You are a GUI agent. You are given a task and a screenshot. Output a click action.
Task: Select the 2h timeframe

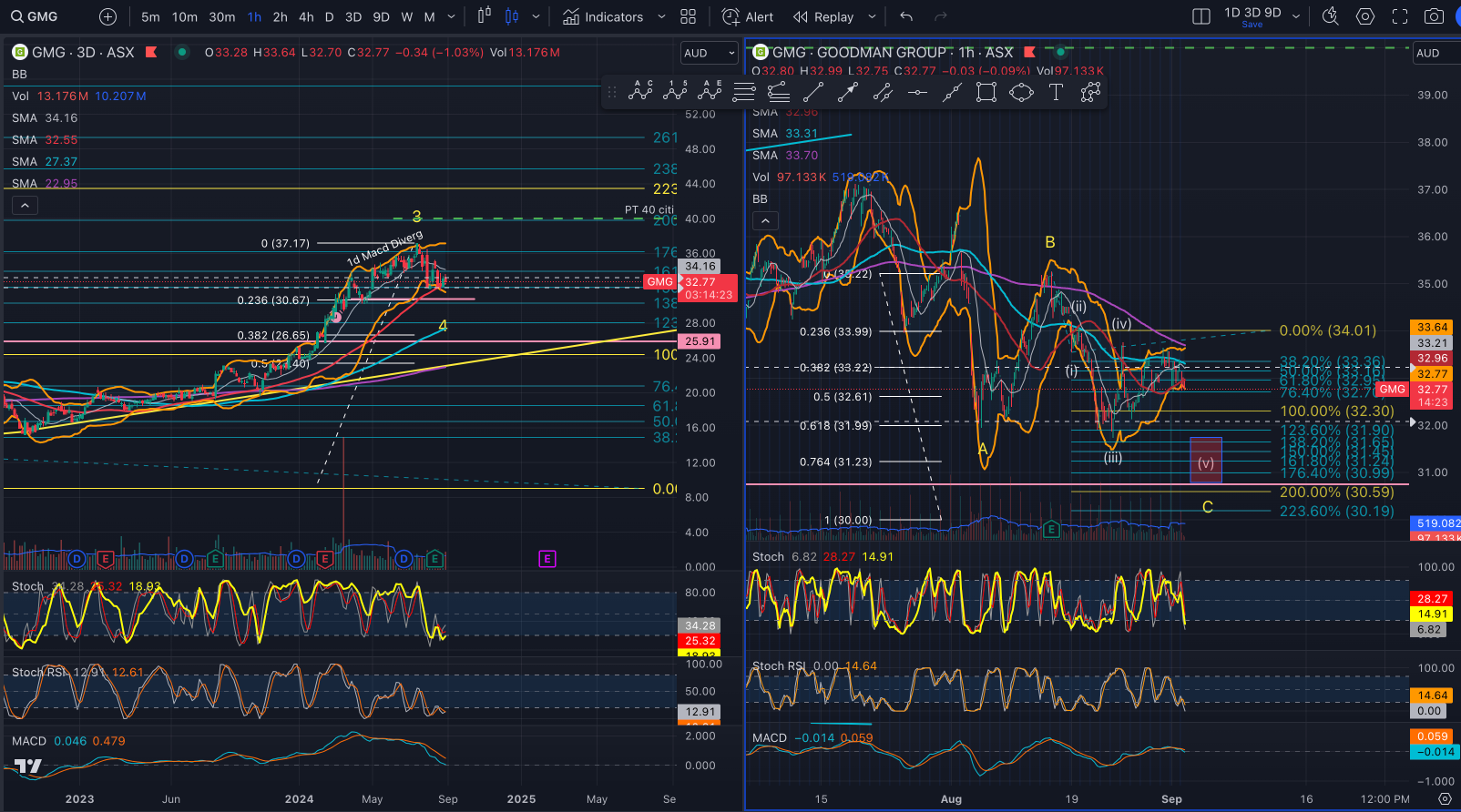click(x=281, y=16)
